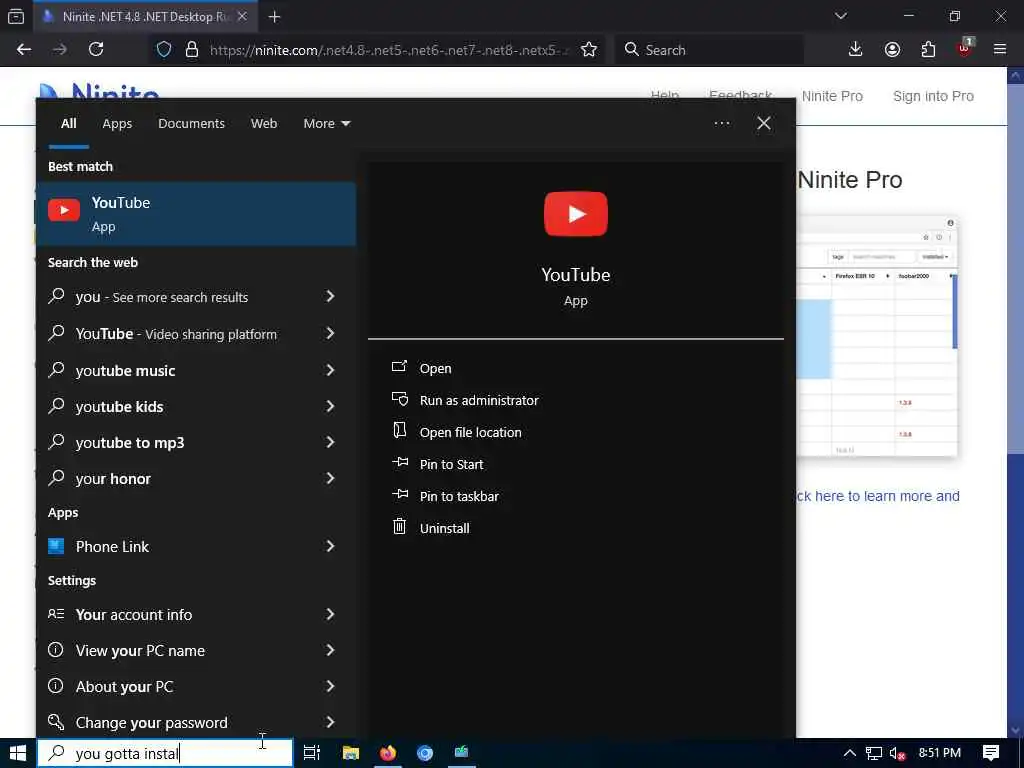Run YouTube as administrator
1024x768 pixels.
click(479, 400)
